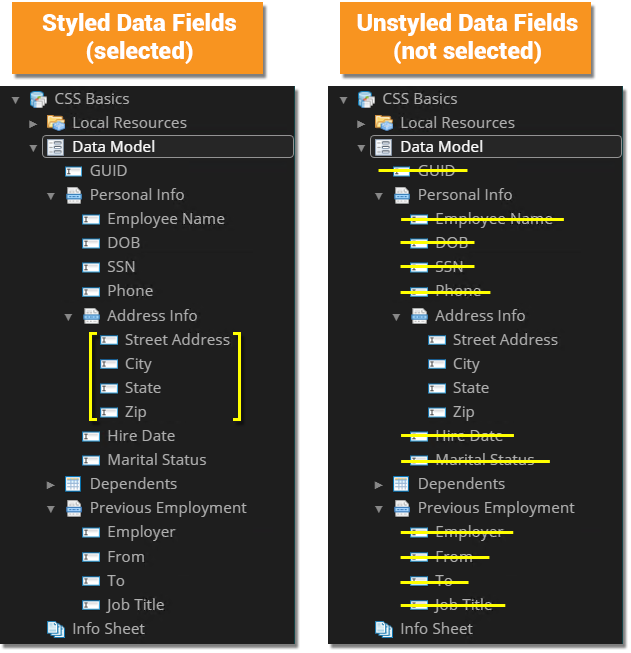Click the Data Model icon in right tree
The height and width of the screenshot is (653, 631).
click(384, 147)
